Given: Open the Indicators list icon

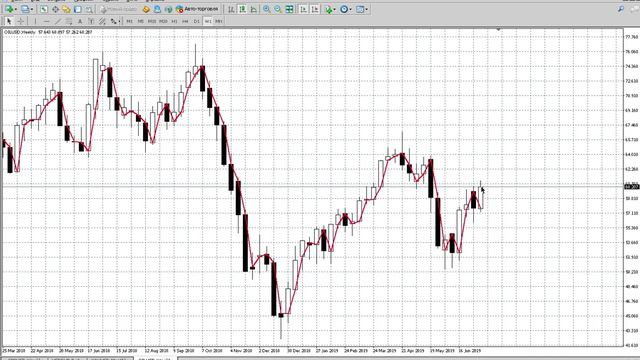Looking at the screenshot, I should click(329, 9).
